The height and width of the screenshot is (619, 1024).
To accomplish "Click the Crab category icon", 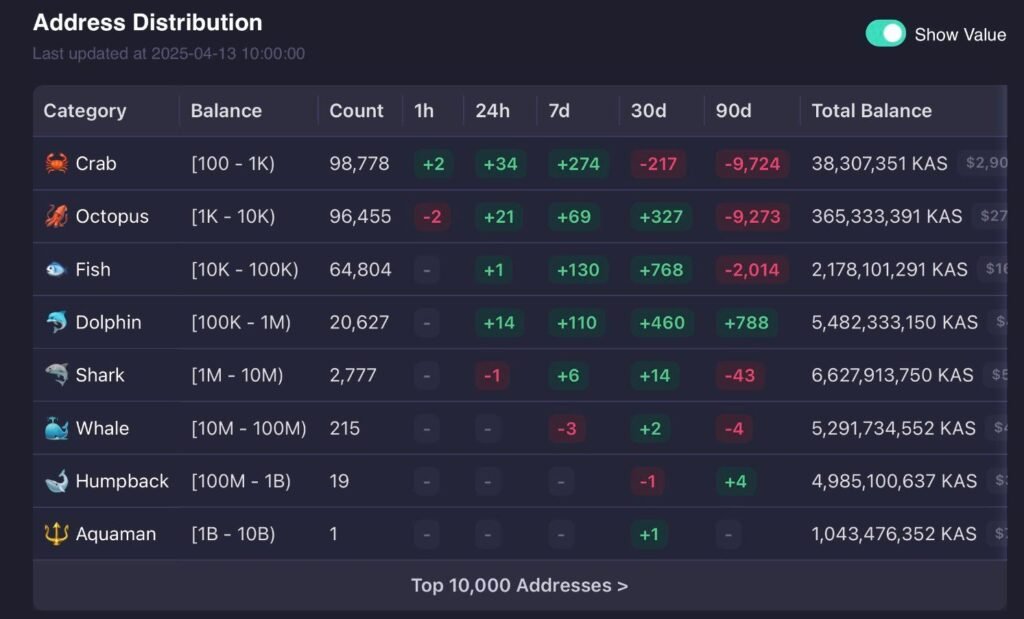I will point(56,164).
